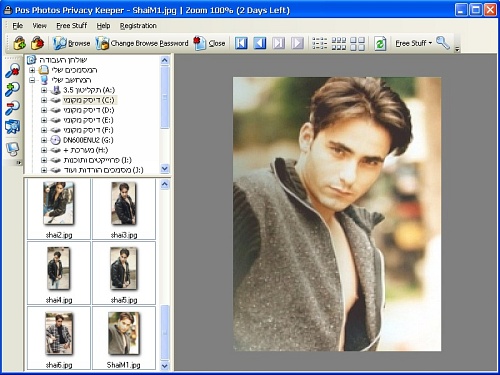Open the File menu

tap(17, 26)
